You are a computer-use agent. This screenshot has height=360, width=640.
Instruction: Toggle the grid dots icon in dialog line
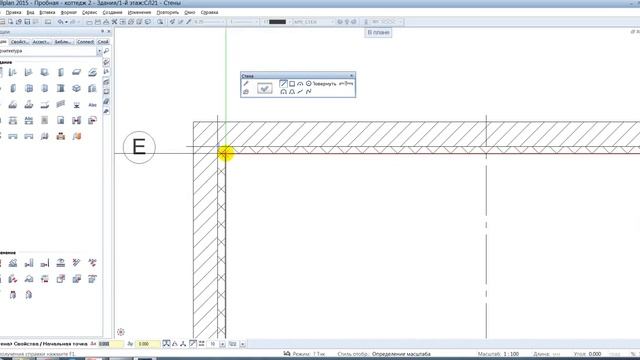[x=202, y=344]
